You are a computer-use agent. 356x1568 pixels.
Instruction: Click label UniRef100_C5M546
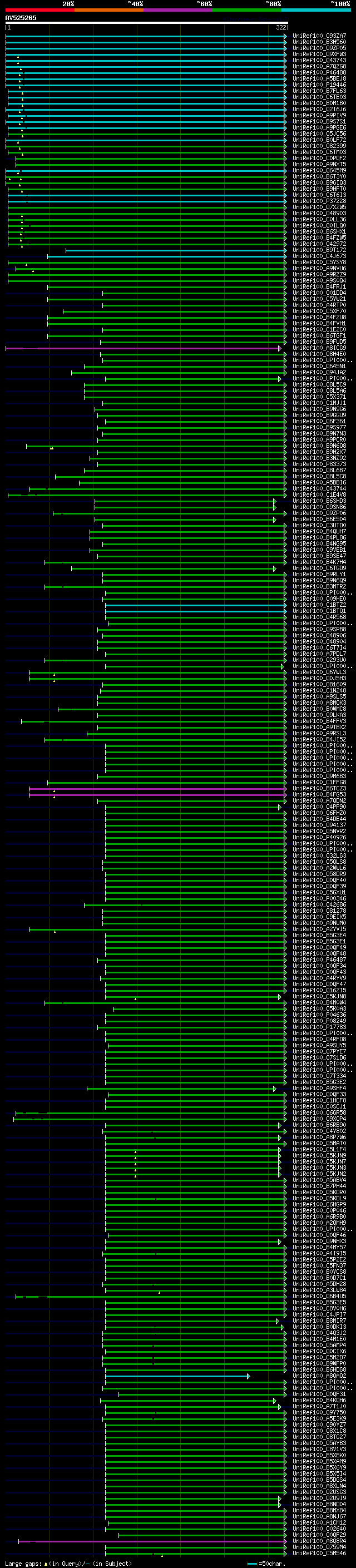319,1553
